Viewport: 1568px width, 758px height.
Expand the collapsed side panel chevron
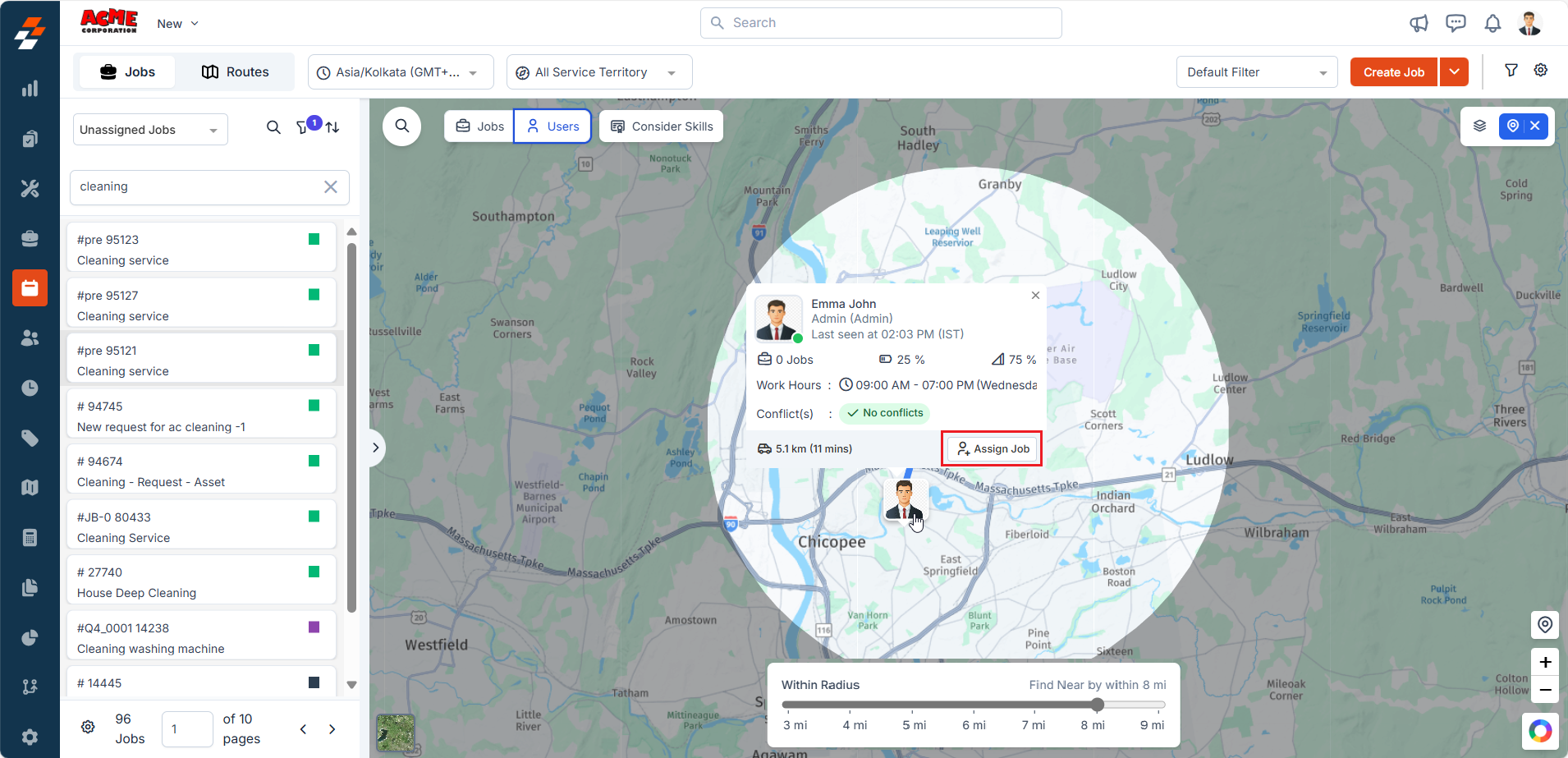pyautogui.click(x=376, y=448)
